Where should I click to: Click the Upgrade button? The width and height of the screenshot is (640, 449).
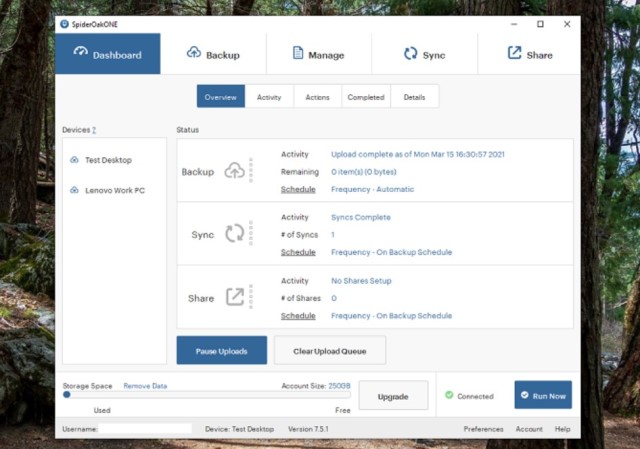pyautogui.click(x=393, y=395)
